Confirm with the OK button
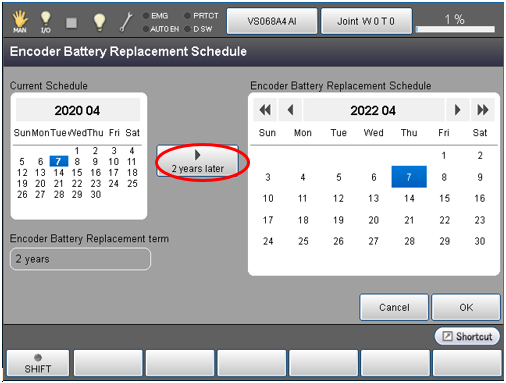Viewport: 506px width, 383px height. tap(466, 307)
